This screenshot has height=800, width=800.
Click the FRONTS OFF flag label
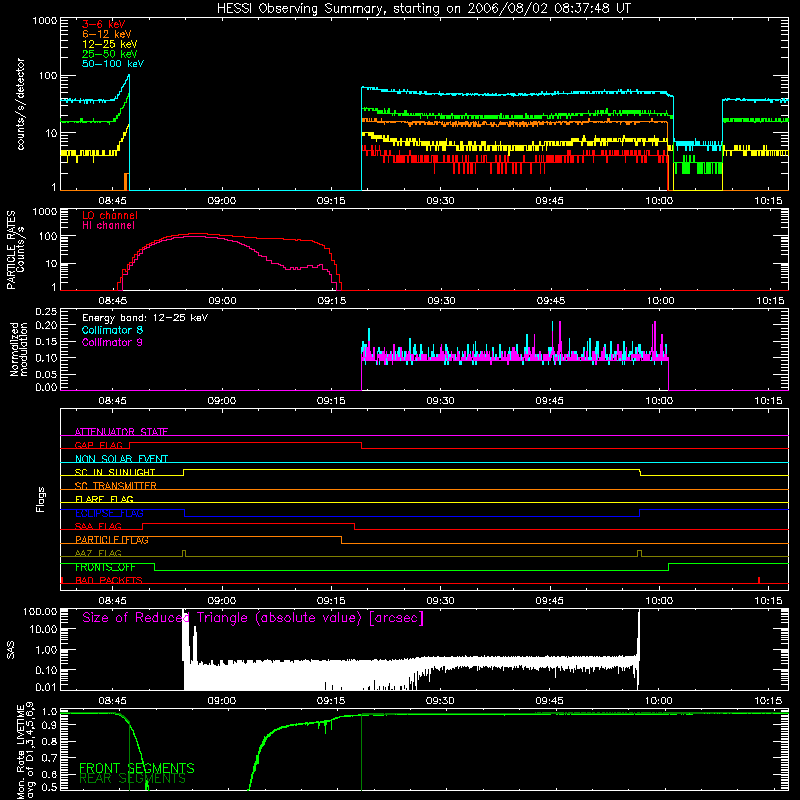pos(105,567)
